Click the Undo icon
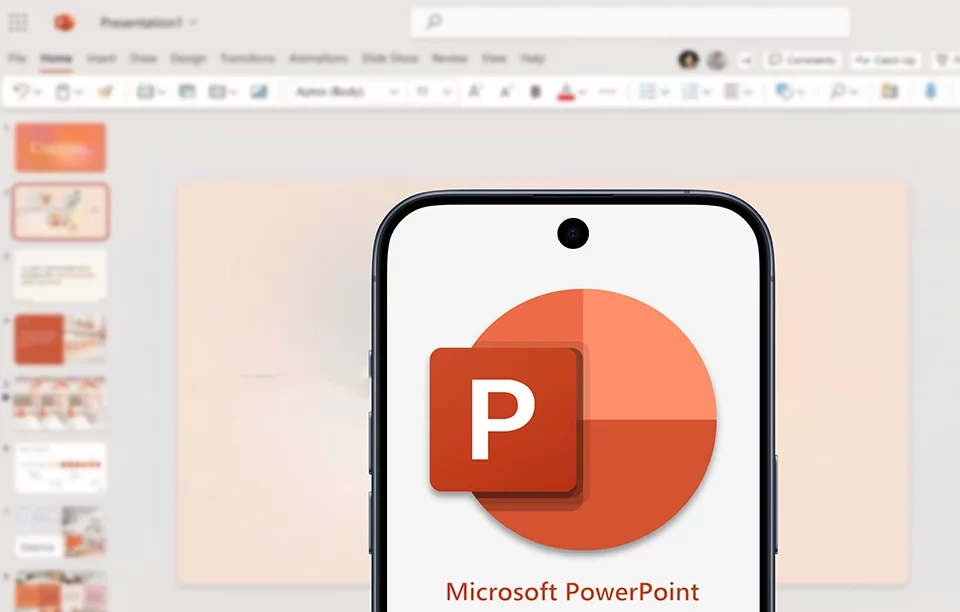Image resolution: width=960 pixels, height=612 pixels. point(21,92)
